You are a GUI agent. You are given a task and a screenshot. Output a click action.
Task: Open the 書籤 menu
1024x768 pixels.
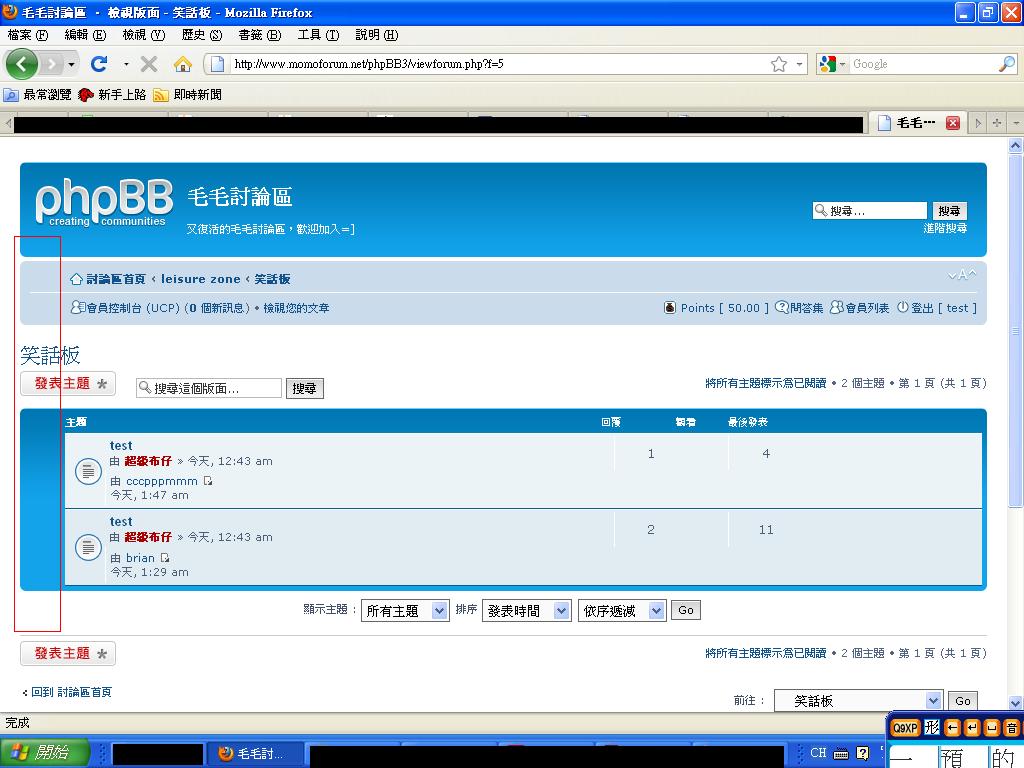pyautogui.click(x=260, y=35)
